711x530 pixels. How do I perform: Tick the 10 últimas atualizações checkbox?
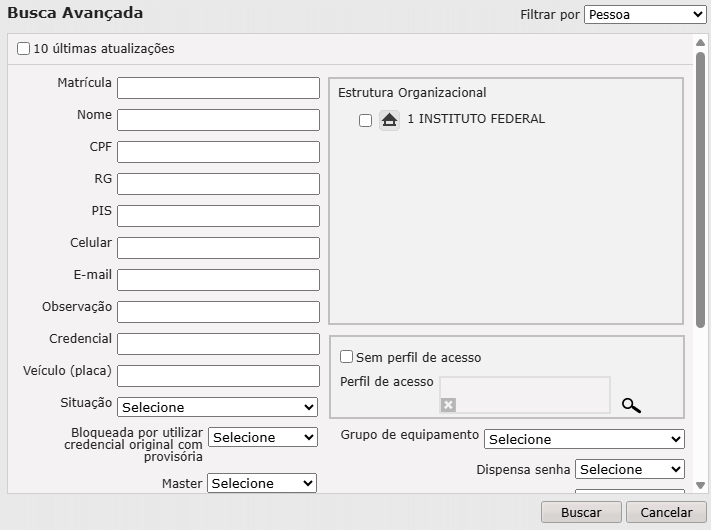pyautogui.click(x=24, y=49)
